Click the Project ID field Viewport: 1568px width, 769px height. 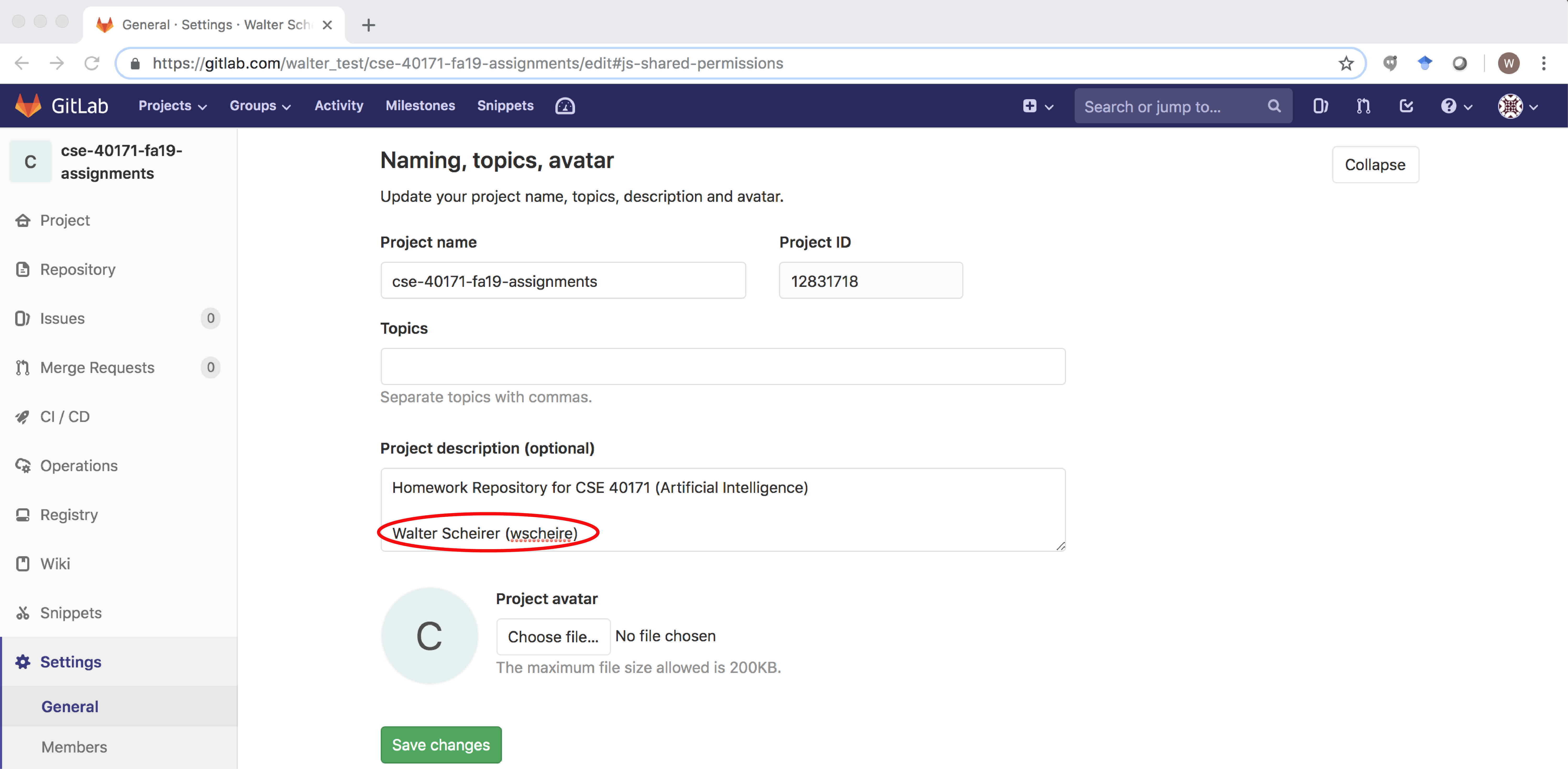870,281
